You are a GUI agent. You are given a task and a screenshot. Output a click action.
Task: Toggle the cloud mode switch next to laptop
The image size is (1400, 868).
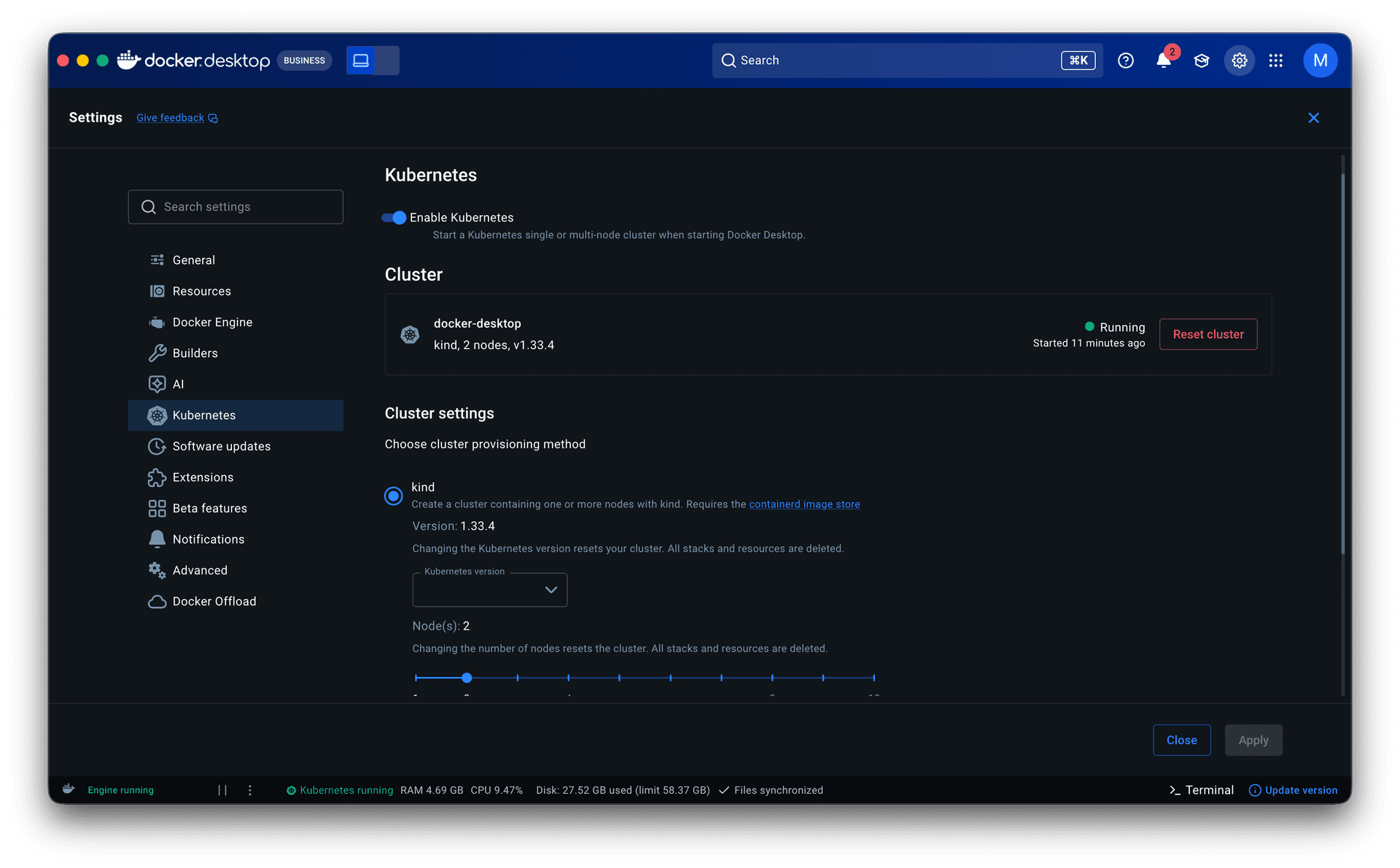click(x=387, y=60)
